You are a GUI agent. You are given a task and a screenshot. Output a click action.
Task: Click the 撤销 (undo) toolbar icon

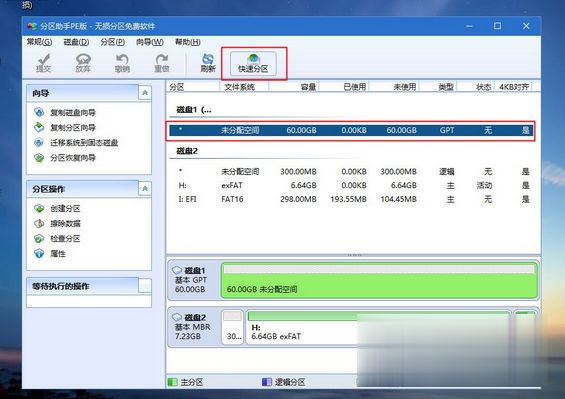point(122,63)
